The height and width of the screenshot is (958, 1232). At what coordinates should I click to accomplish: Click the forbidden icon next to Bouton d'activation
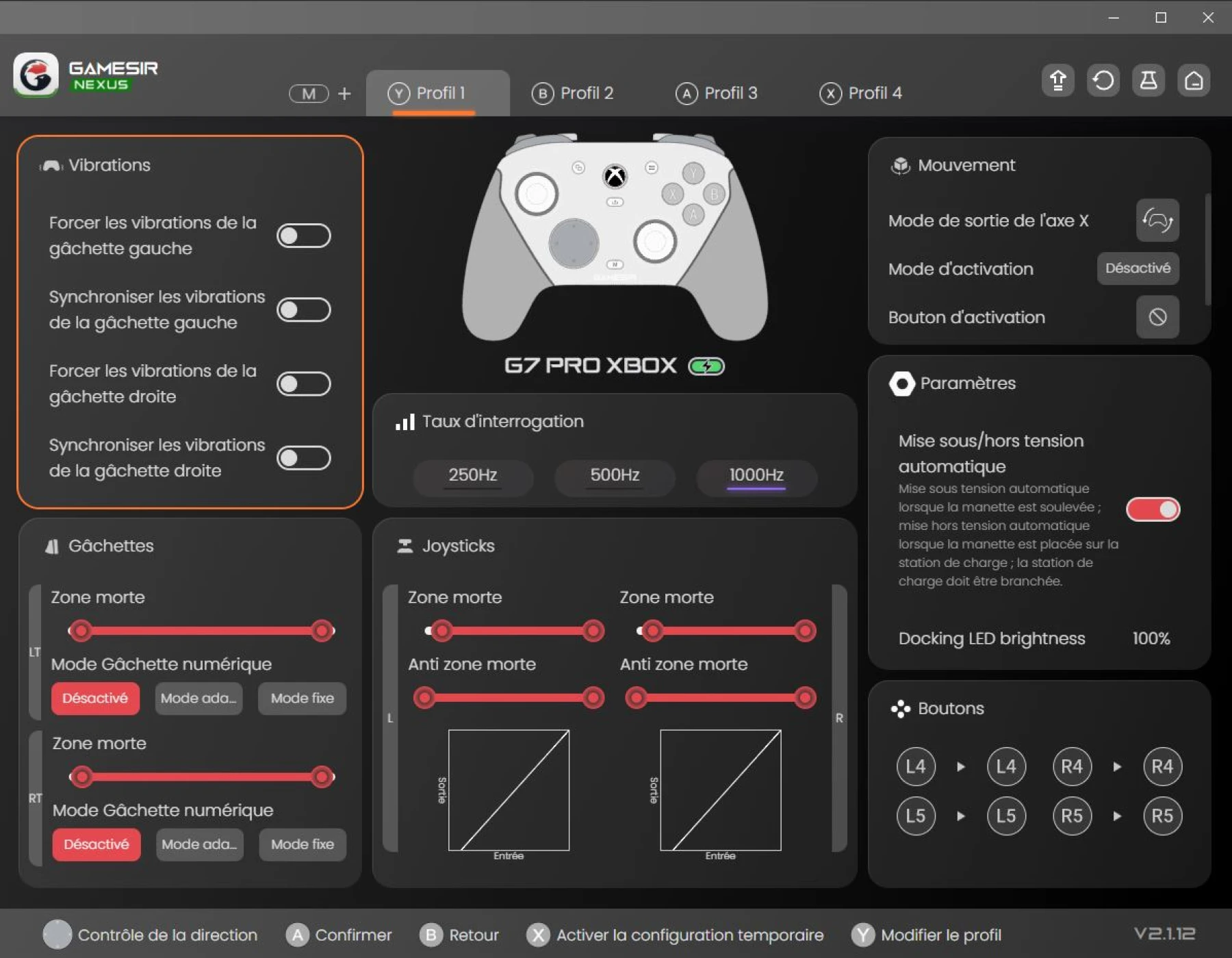[x=1156, y=317]
